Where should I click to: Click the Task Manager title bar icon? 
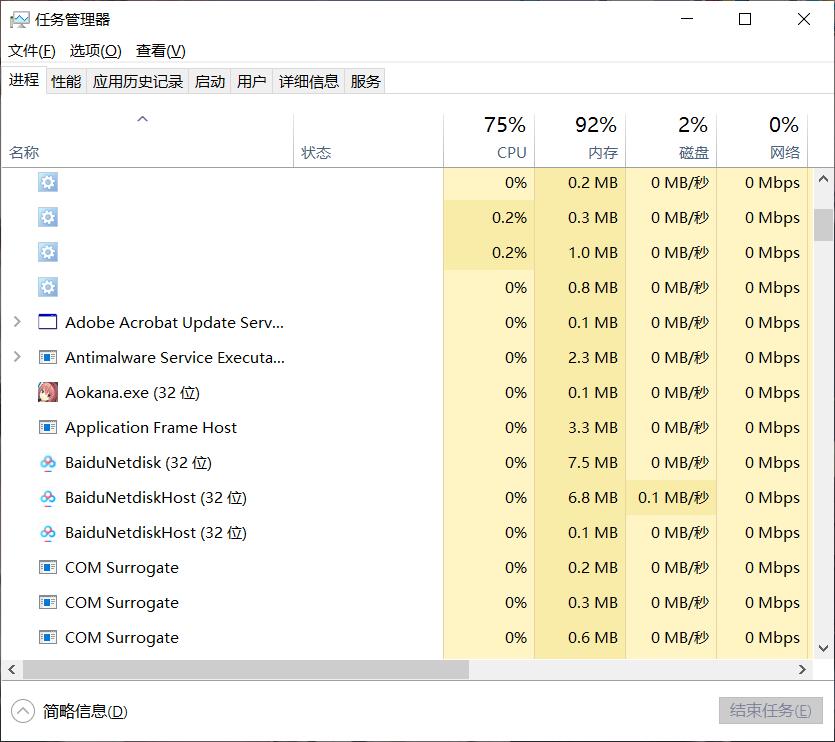[x=20, y=20]
